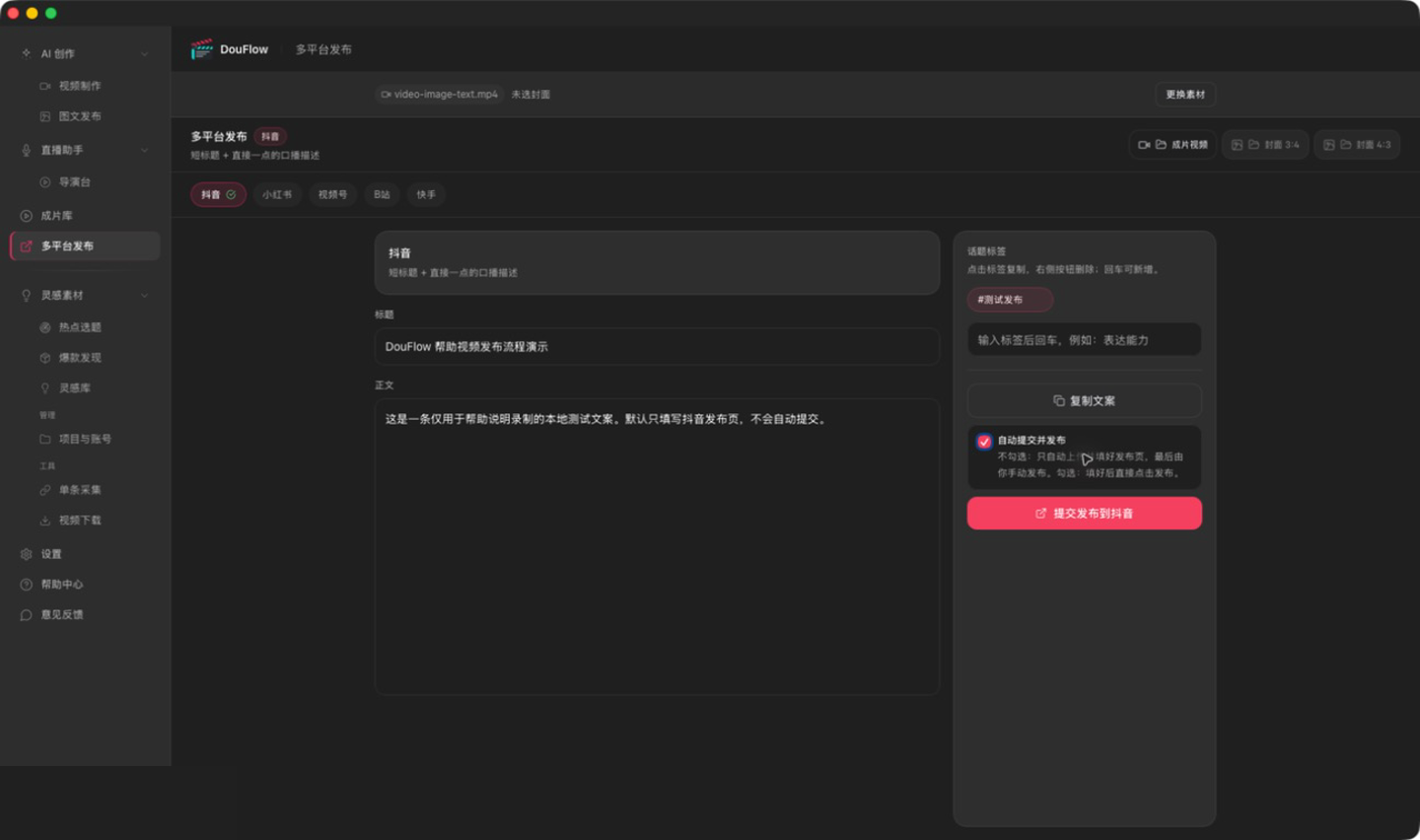Switch to the 视频号 platform tab
Image resolution: width=1420 pixels, height=840 pixels.
click(332, 195)
